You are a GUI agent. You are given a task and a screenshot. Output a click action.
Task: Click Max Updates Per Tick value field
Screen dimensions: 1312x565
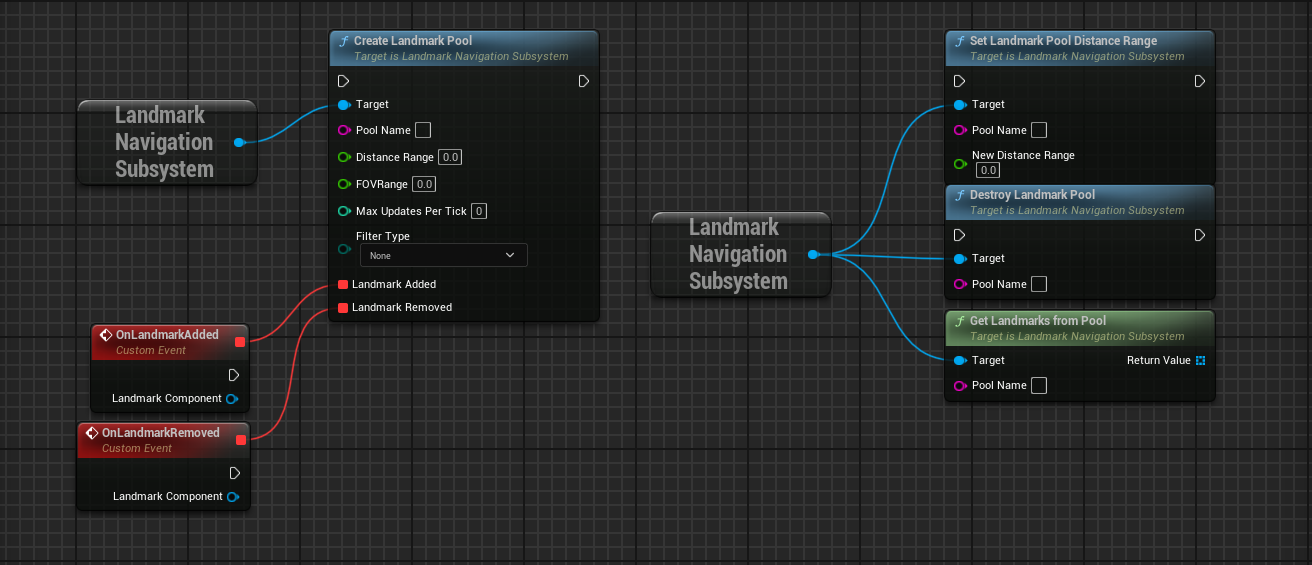point(479,211)
